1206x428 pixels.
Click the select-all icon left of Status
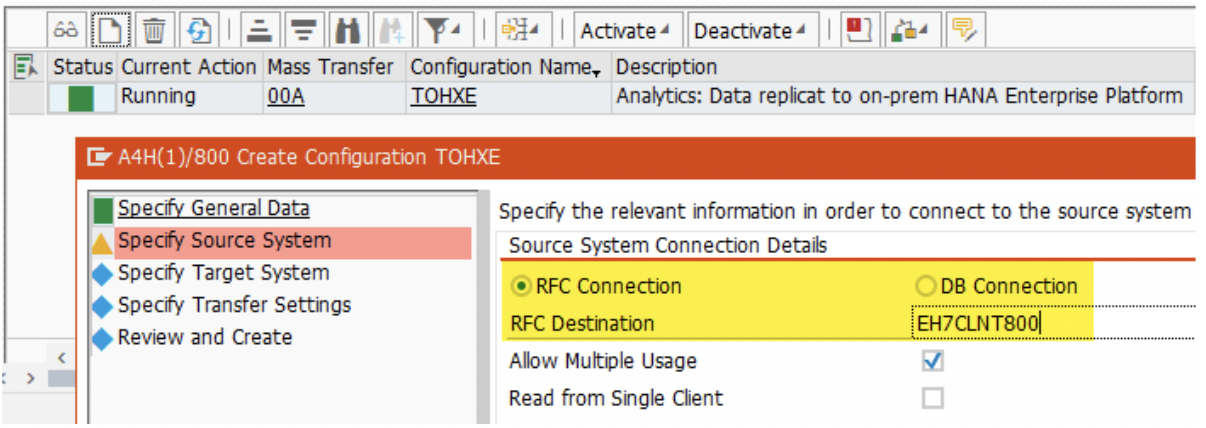pyautogui.click(x=26, y=67)
